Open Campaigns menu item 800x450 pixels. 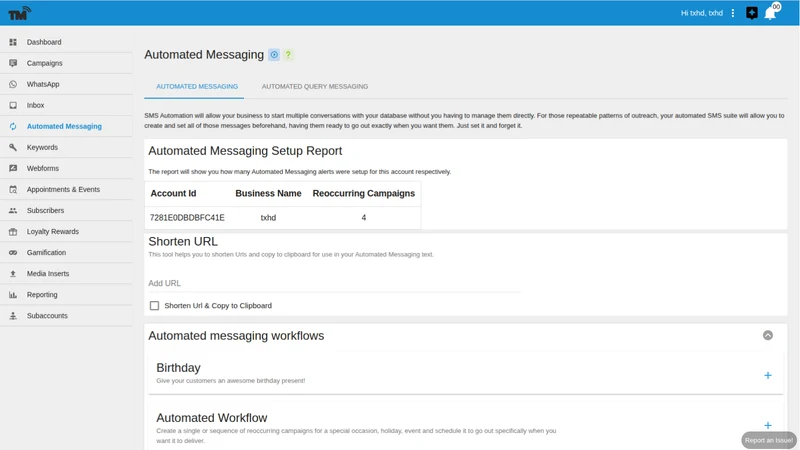click(44, 63)
